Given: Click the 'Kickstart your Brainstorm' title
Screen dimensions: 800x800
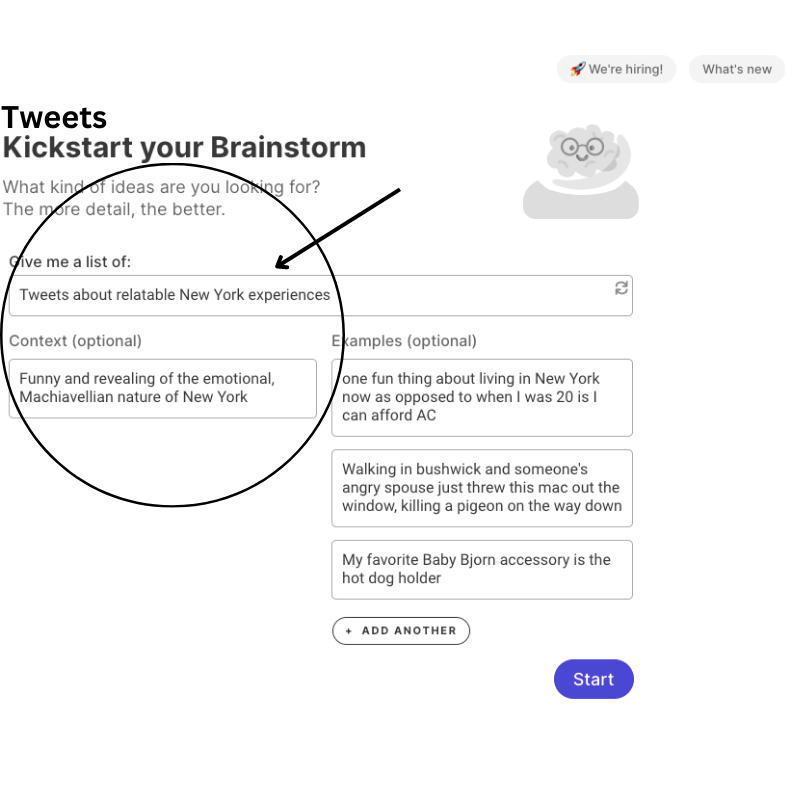Looking at the screenshot, I should tap(184, 148).
